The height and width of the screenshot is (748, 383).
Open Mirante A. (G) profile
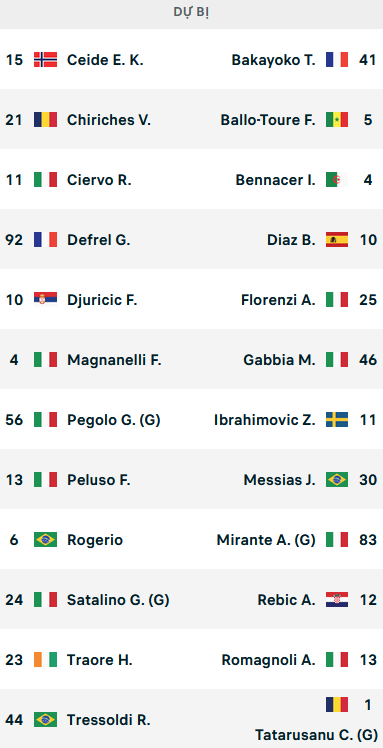(266, 540)
